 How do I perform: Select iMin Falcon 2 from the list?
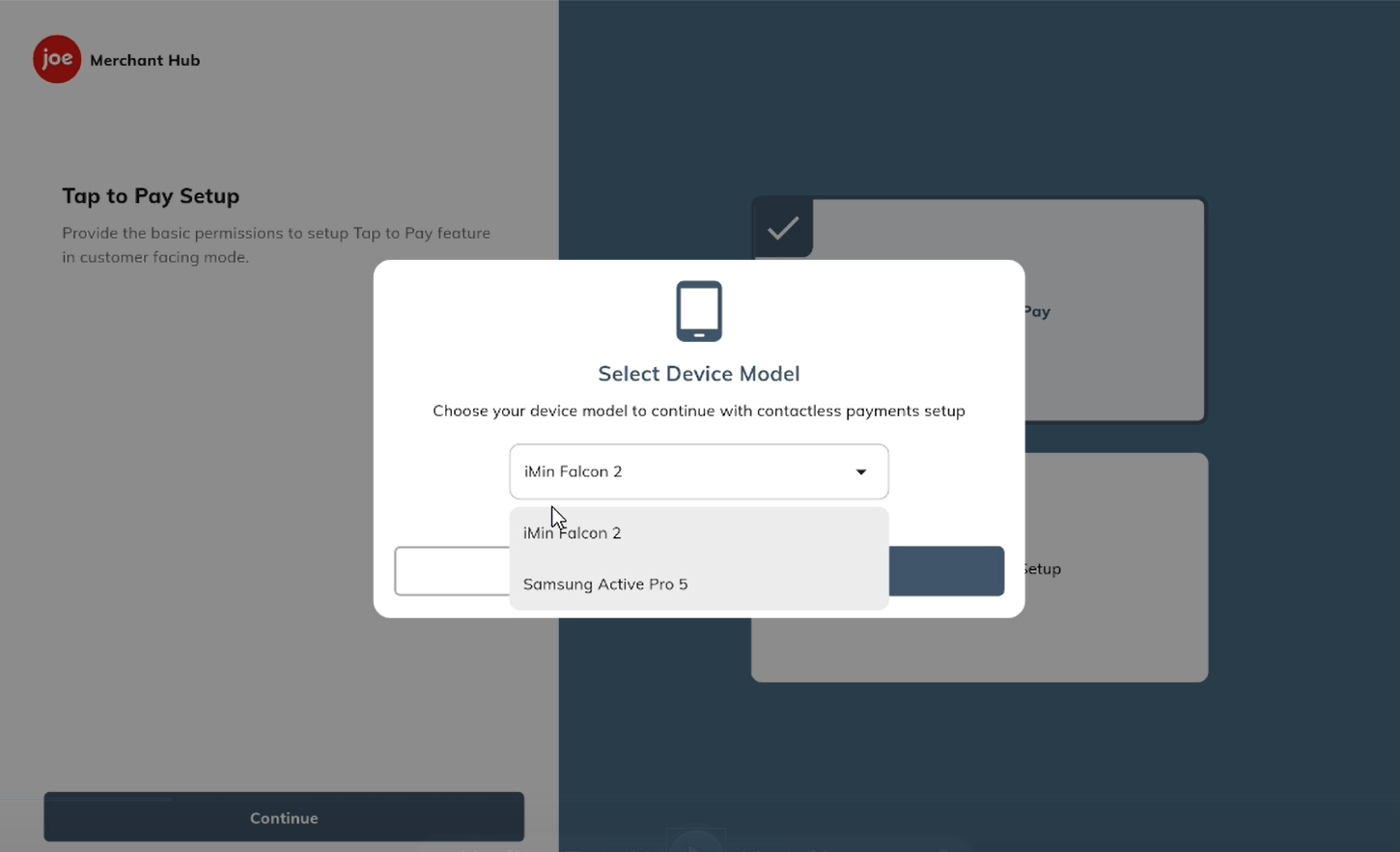tap(699, 533)
